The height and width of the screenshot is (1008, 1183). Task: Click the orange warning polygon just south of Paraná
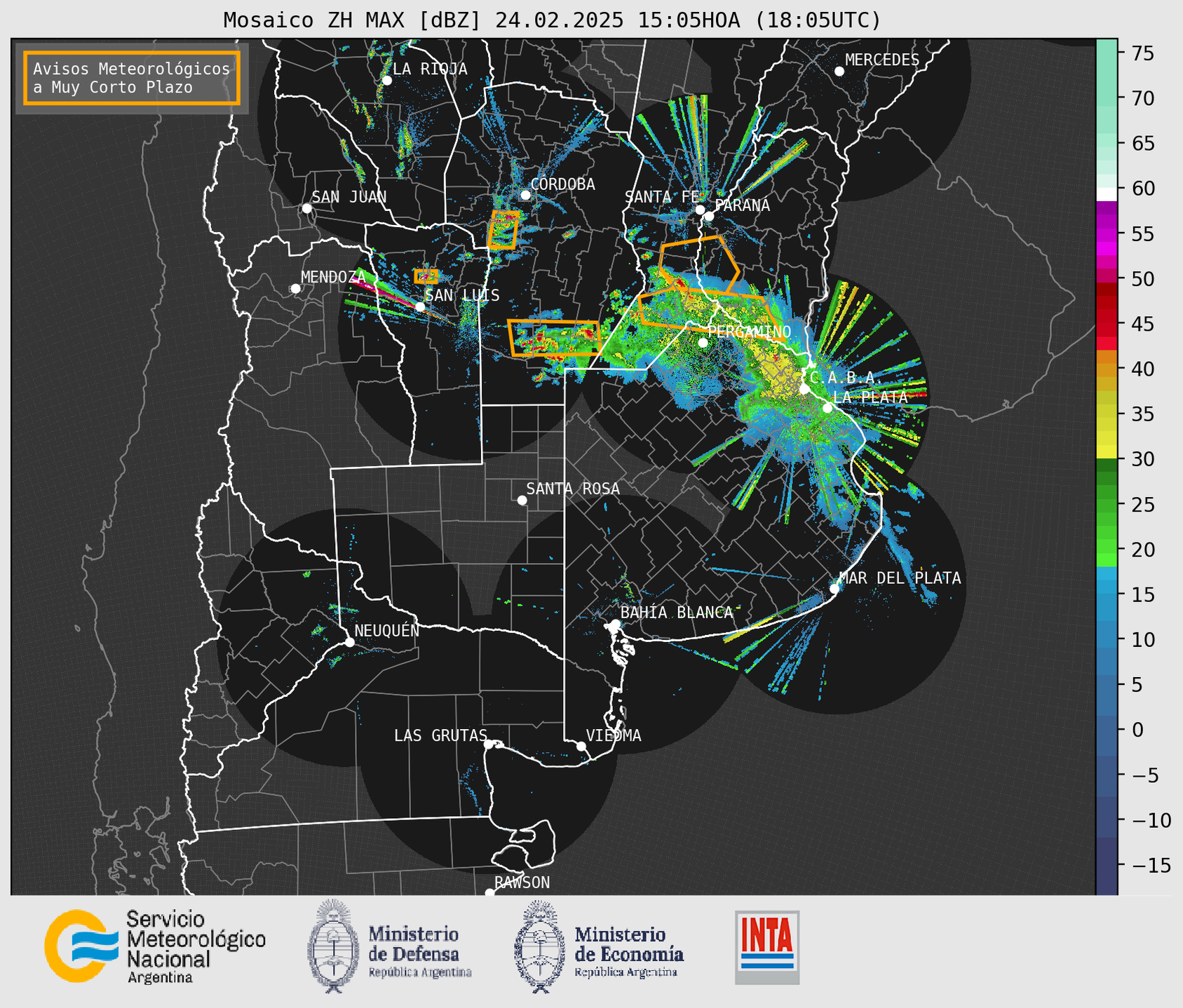698,264
